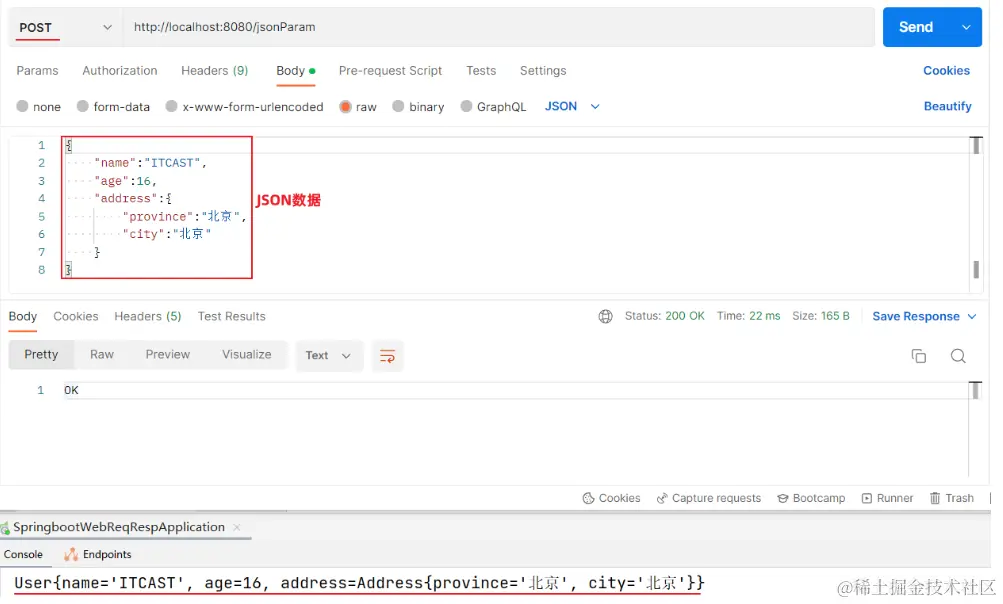Select the binary radio option
The height and width of the screenshot is (604, 1003).
pyautogui.click(x=399, y=106)
